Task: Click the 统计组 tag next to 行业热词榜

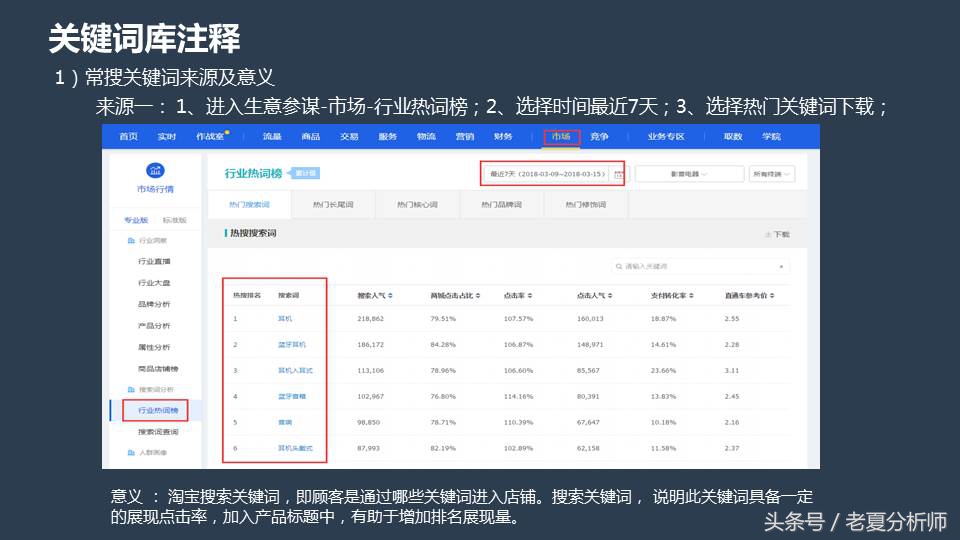Action: (x=304, y=173)
